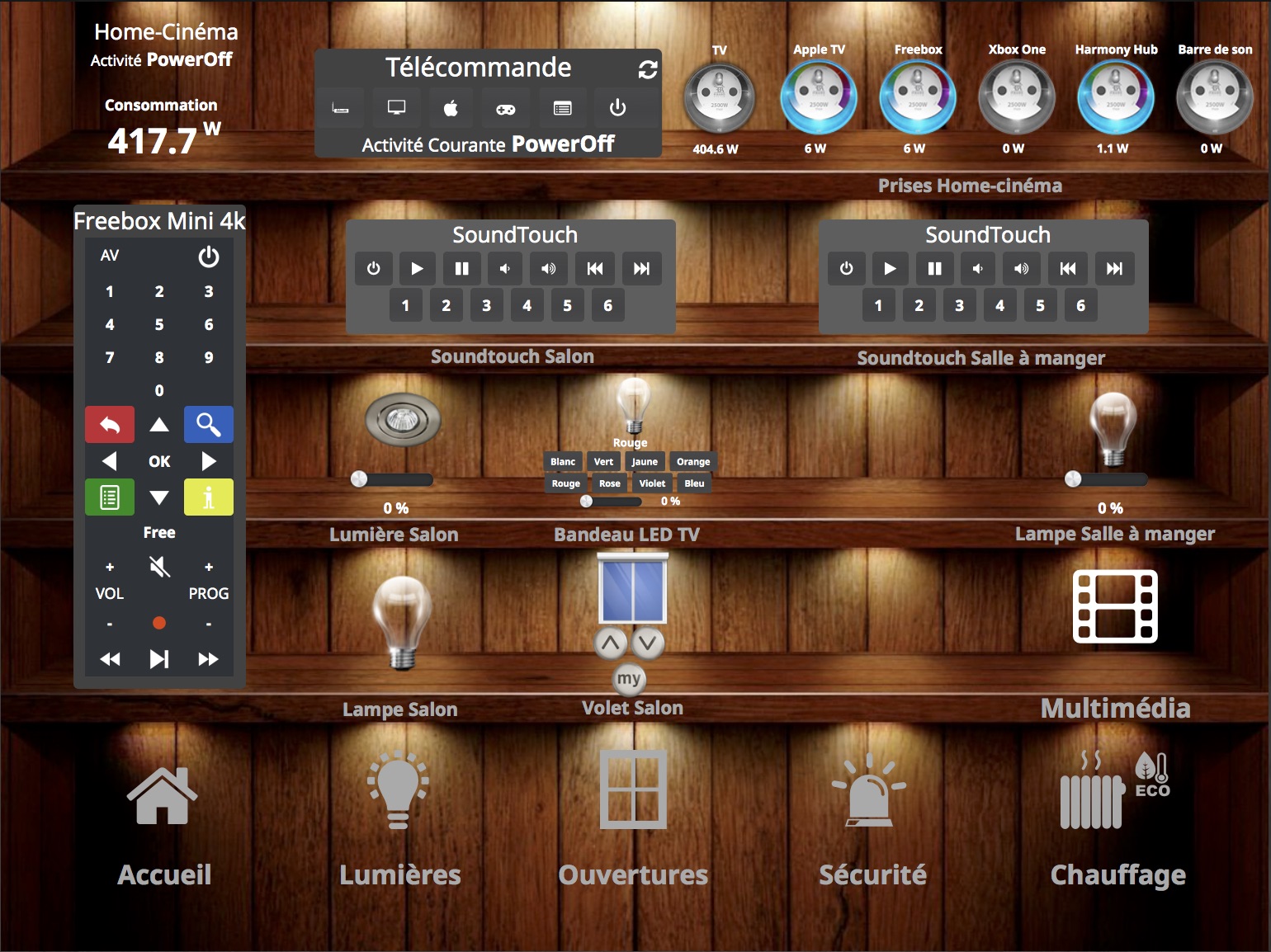
Task: Tap OK on Freebox remote
Action: [159, 461]
